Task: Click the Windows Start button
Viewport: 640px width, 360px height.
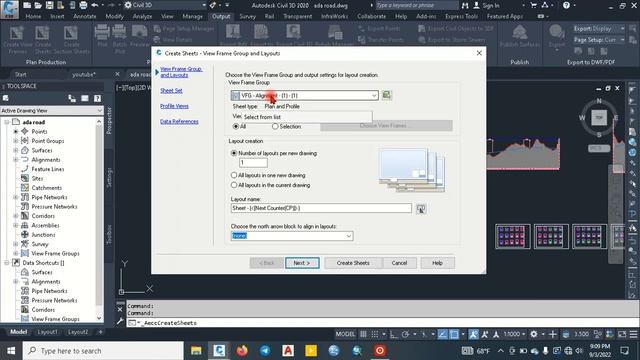Action: [11, 351]
